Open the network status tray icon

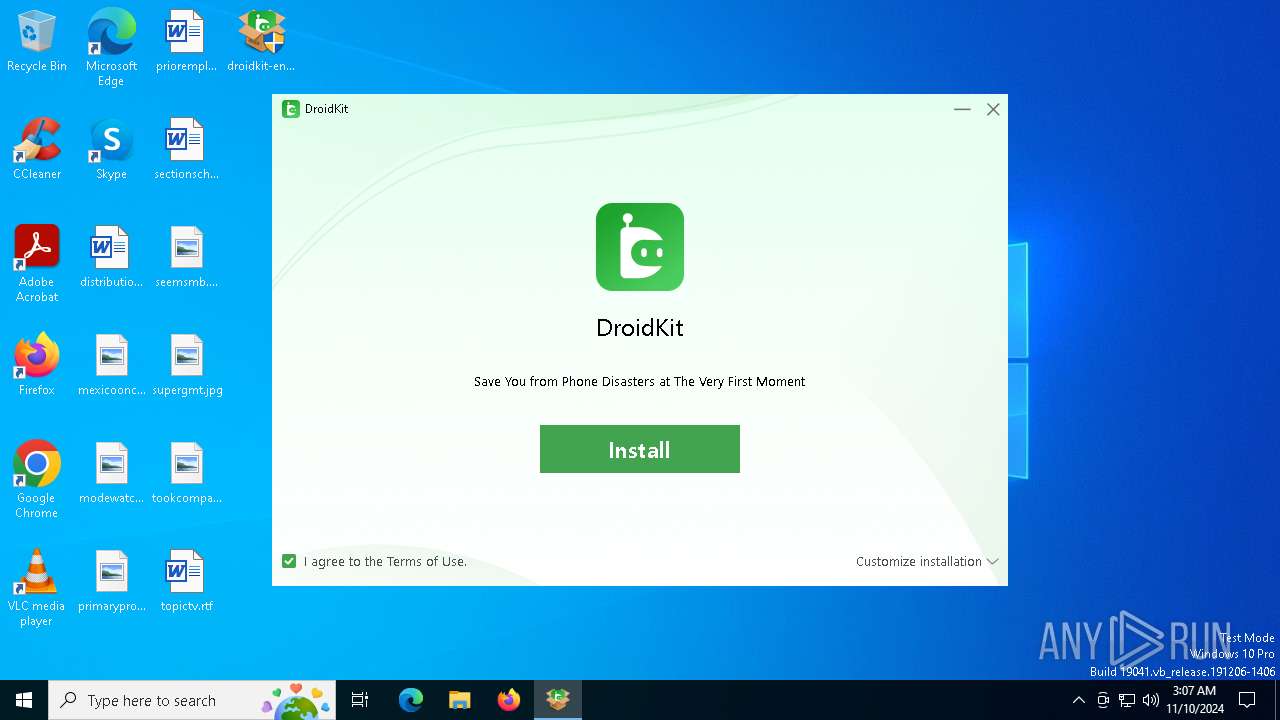[x=1127, y=700]
